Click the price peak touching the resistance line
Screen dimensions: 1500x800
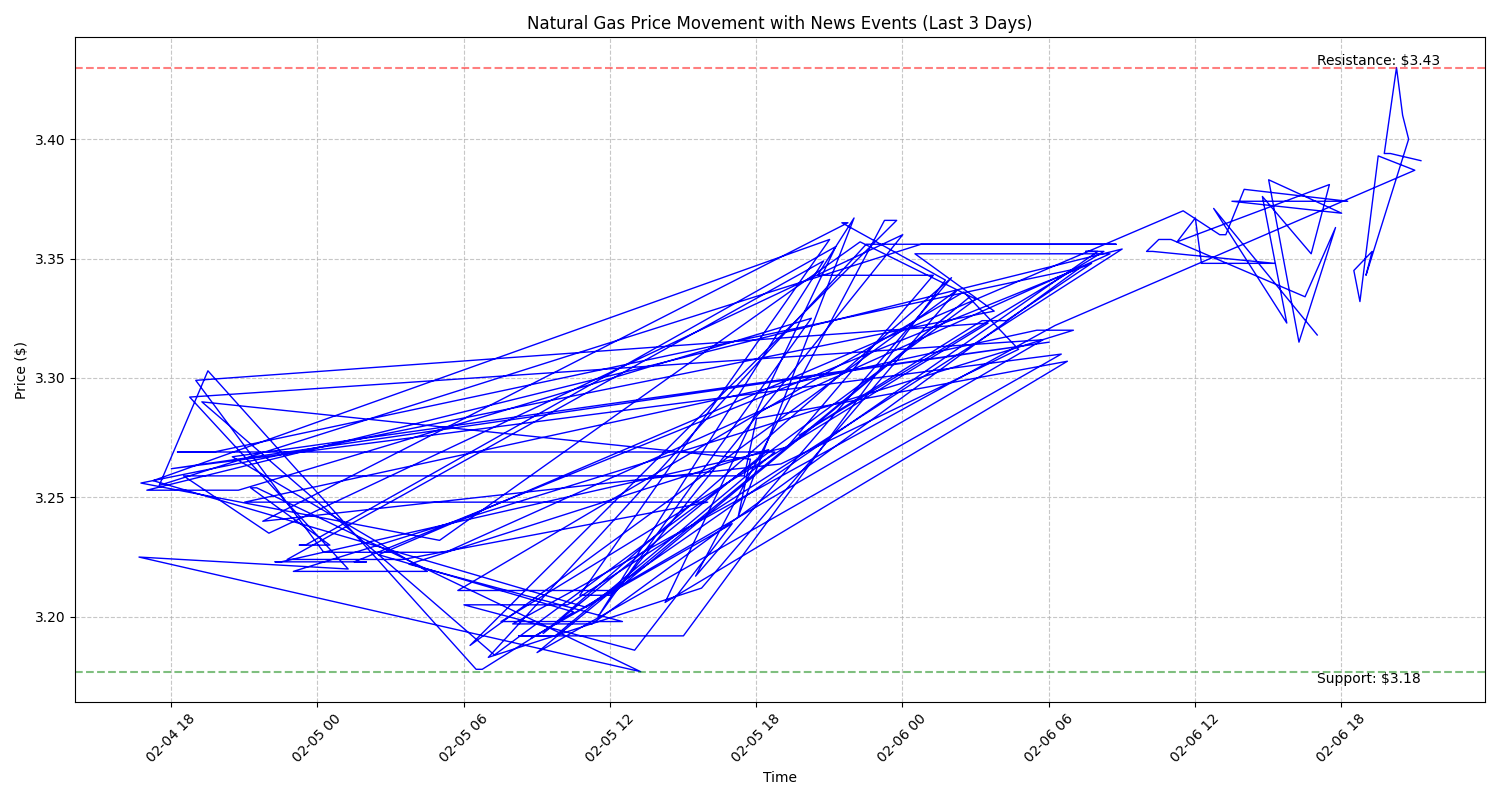tap(1396, 69)
